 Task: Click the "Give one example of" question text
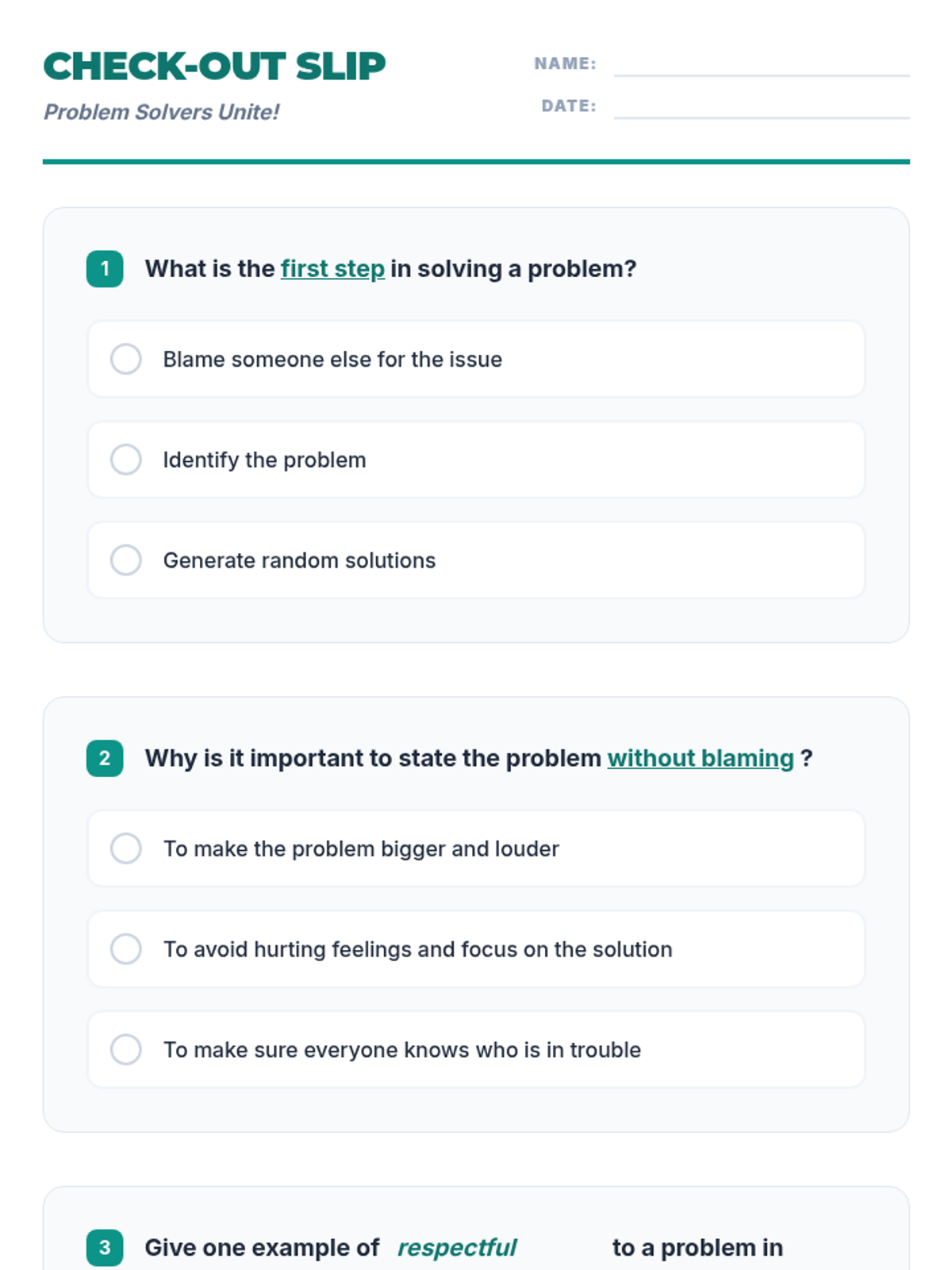point(262,1248)
